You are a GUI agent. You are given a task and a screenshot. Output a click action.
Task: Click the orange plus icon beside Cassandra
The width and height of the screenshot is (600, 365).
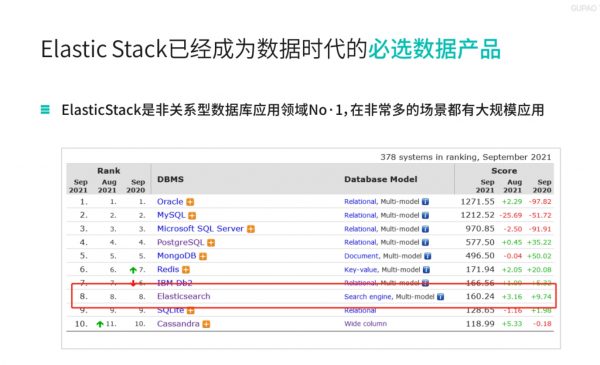coord(206,324)
